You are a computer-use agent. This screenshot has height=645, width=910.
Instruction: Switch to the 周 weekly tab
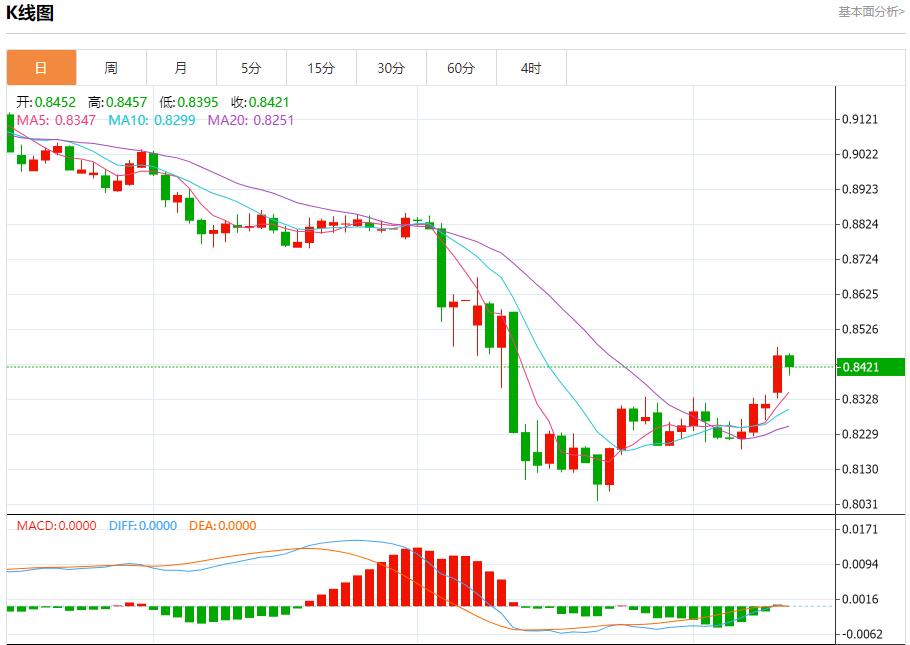pos(111,68)
